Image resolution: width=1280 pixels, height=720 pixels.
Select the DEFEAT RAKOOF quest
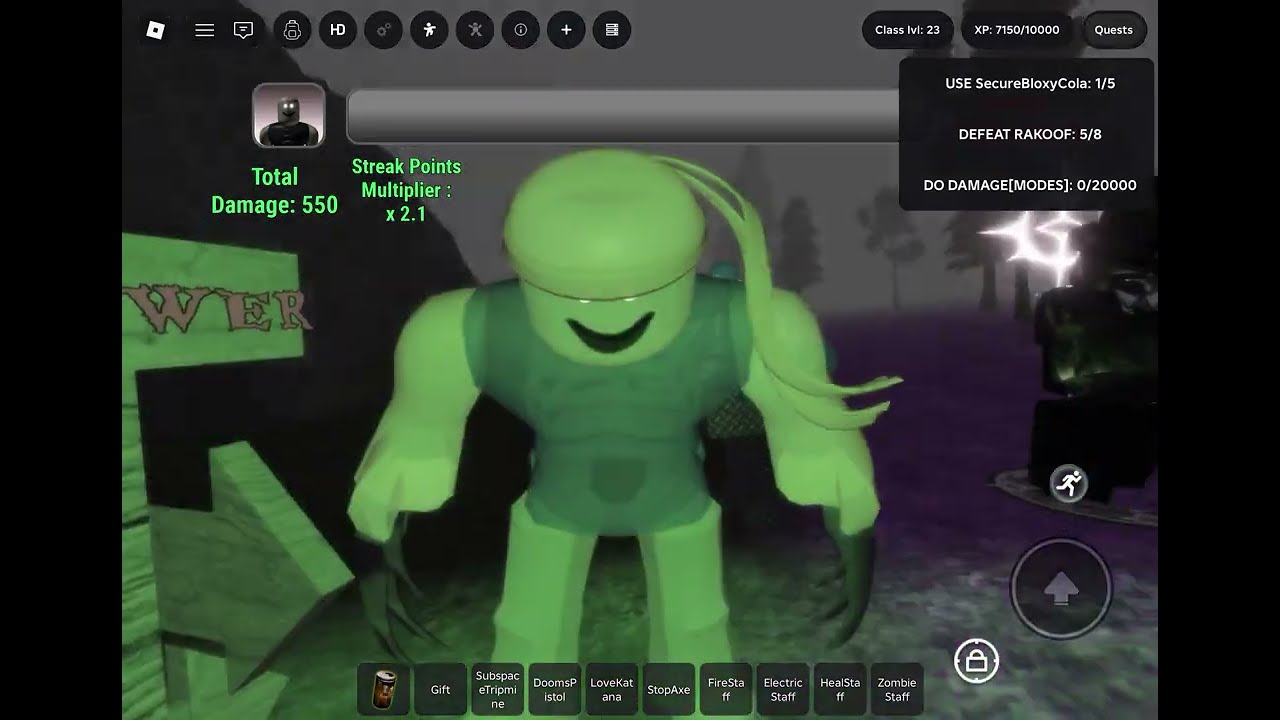(1030, 134)
